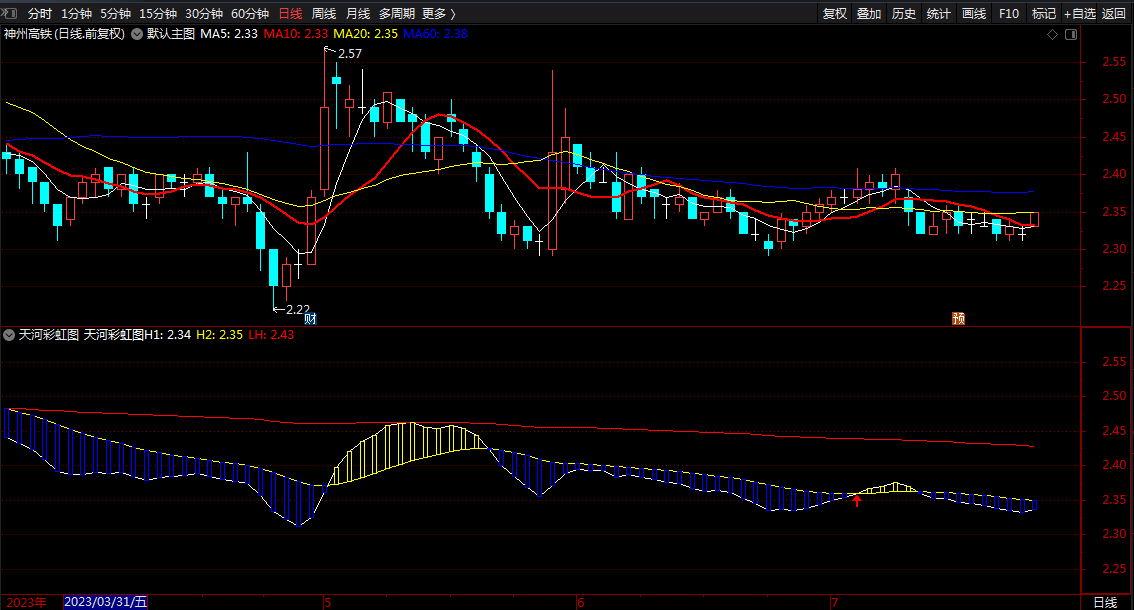
Task: Click the 预 forecast marker icon
Action: [958, 318]
